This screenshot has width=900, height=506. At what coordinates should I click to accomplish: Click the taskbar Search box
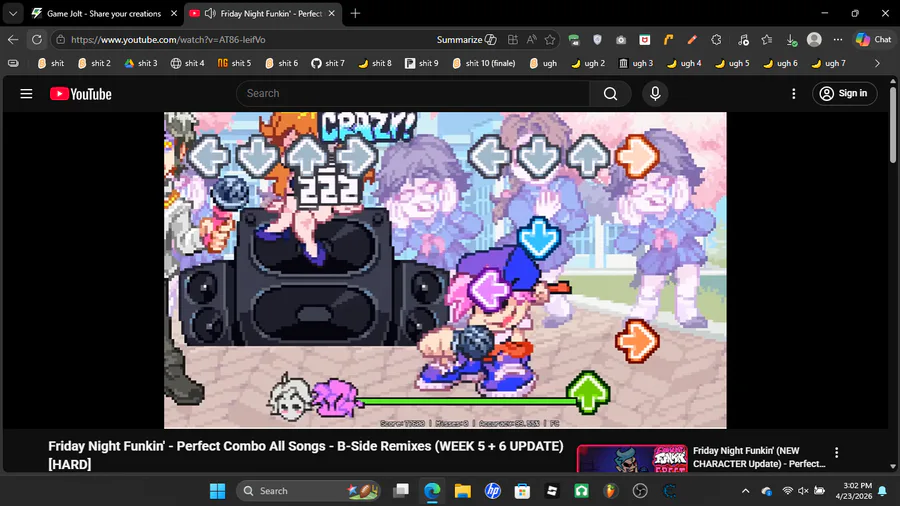click(x=309, y=491)
